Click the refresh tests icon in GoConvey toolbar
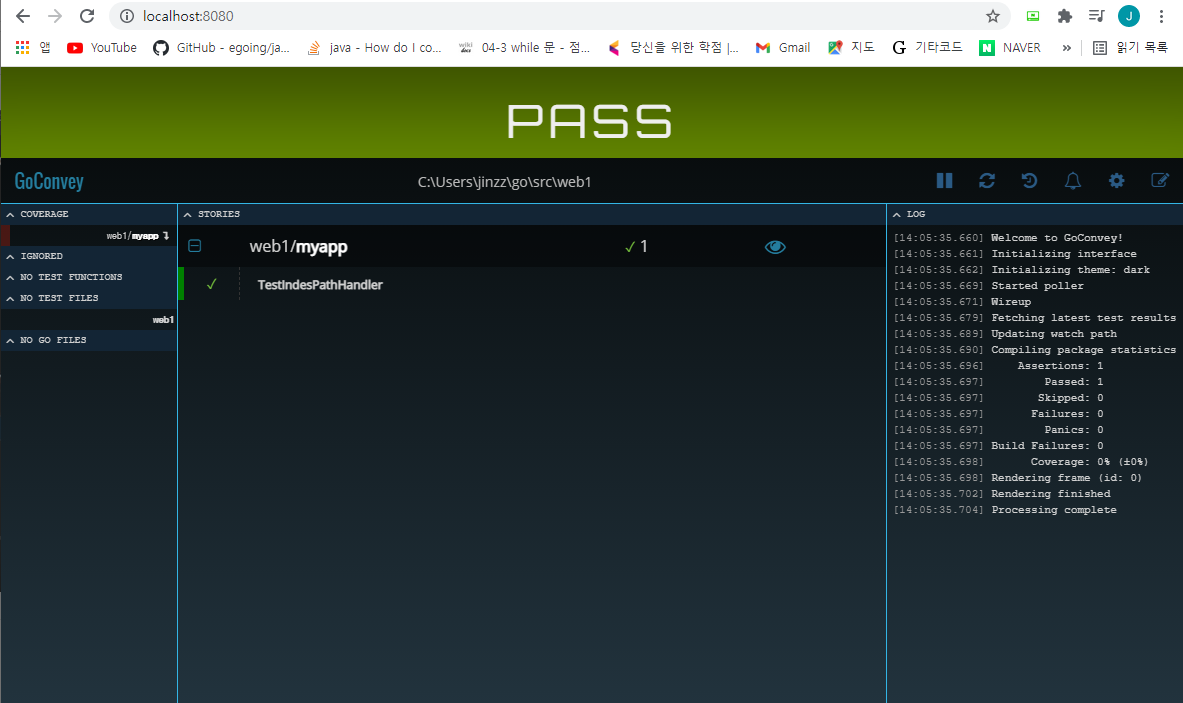This screenshot has width=1183, height=703. click(987, 181)
